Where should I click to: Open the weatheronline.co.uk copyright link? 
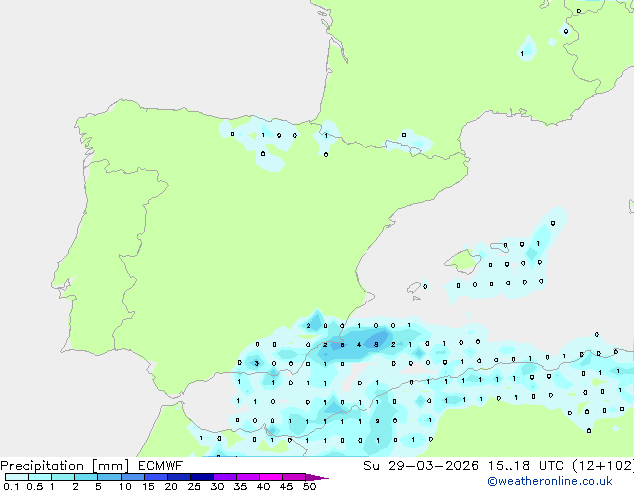549,481
